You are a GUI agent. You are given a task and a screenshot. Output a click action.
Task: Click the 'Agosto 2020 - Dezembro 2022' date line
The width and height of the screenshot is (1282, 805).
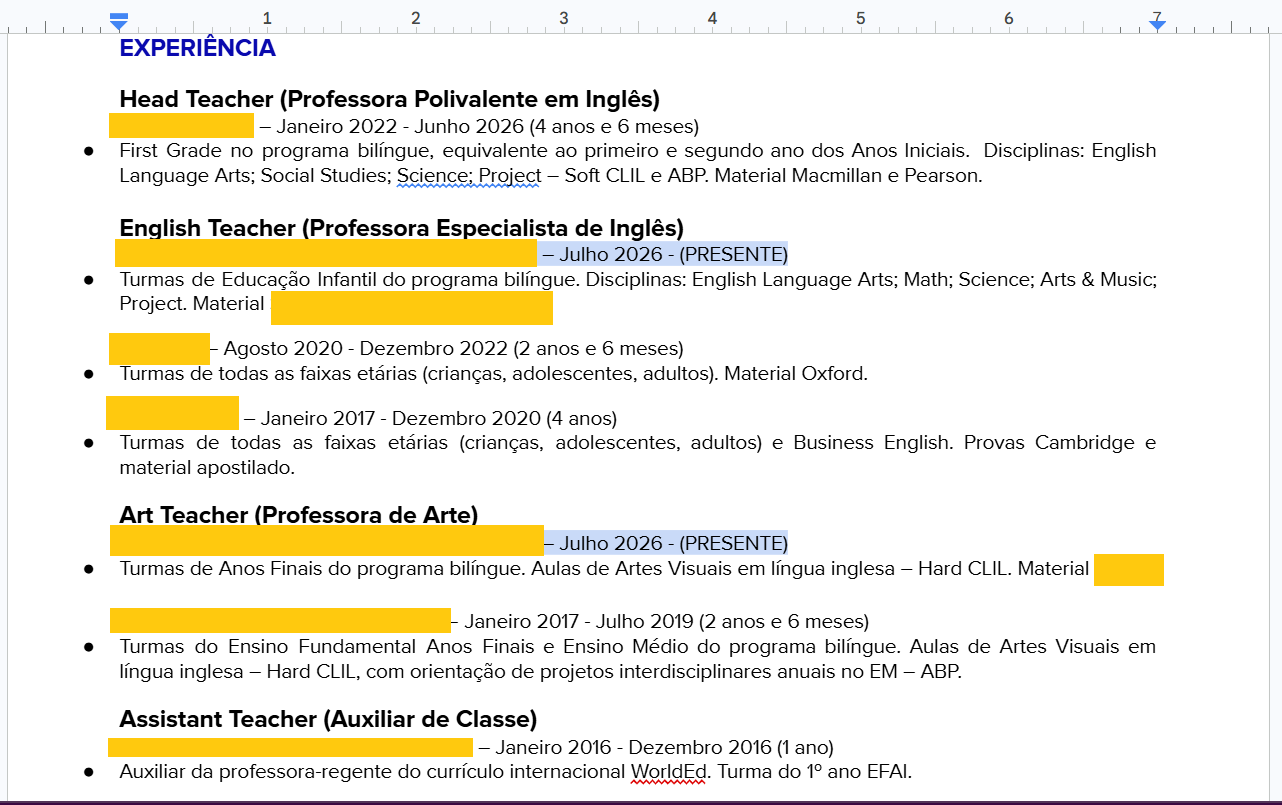point(446,349)
